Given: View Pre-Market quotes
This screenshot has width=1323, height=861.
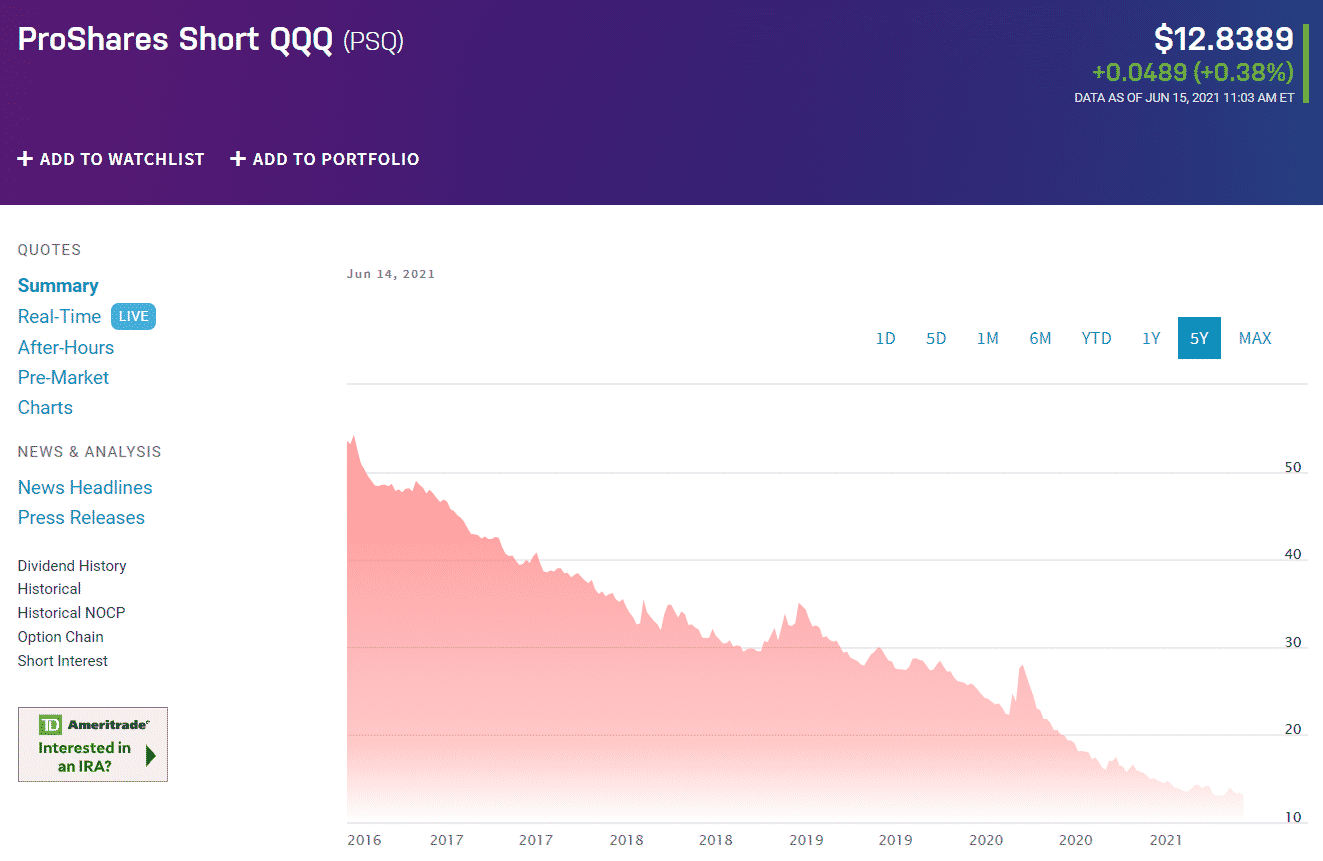Looking at the screenshot, I should 63,377.
